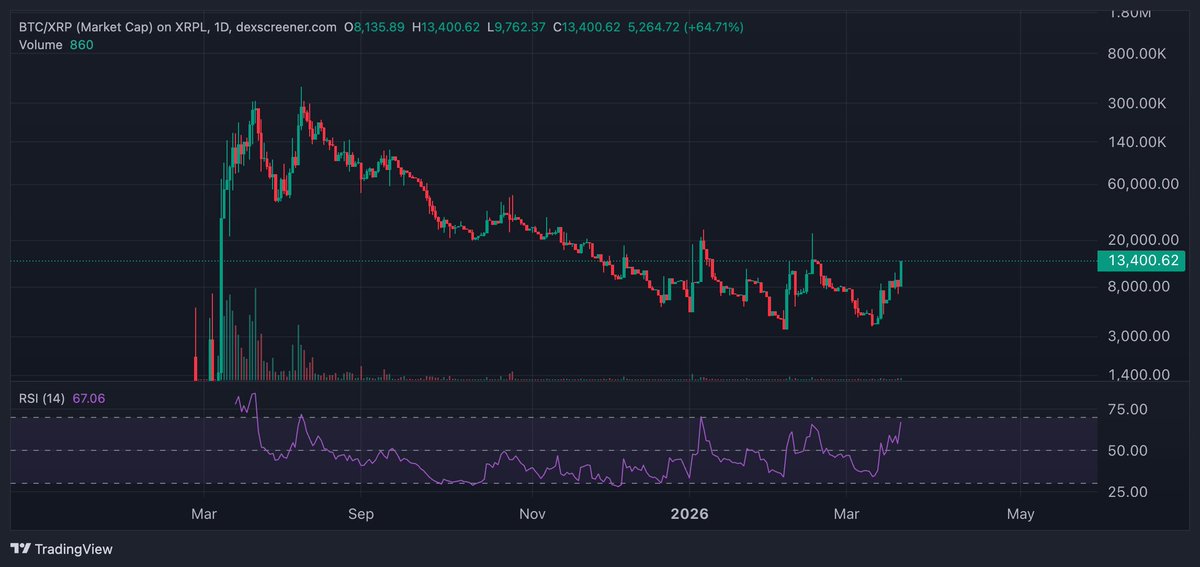Screen dimensions: 1200x567
Task: Click the current price tag 13,400.62
Action: [1140, 262]
